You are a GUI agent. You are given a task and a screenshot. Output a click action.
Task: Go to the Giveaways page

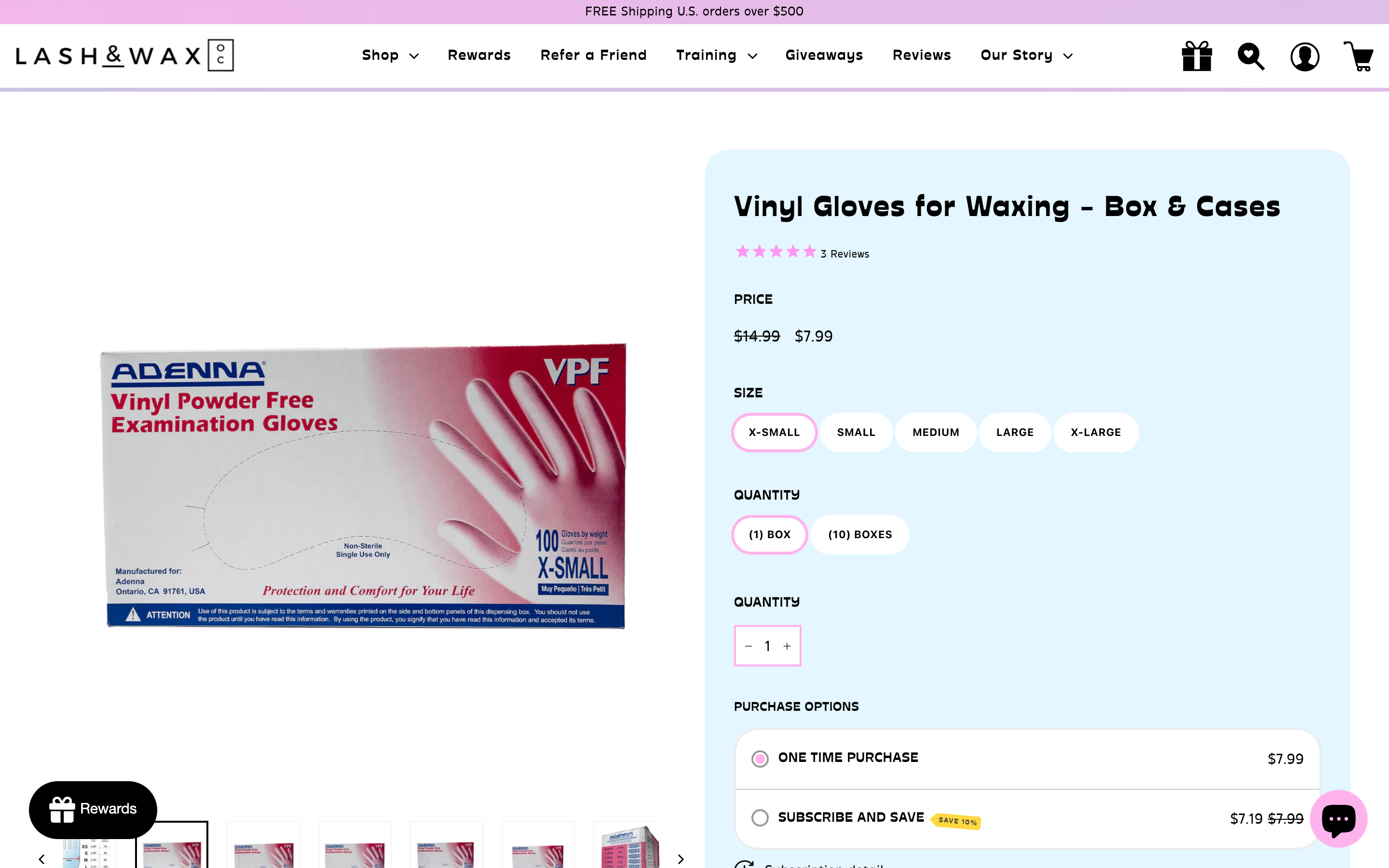824,55
